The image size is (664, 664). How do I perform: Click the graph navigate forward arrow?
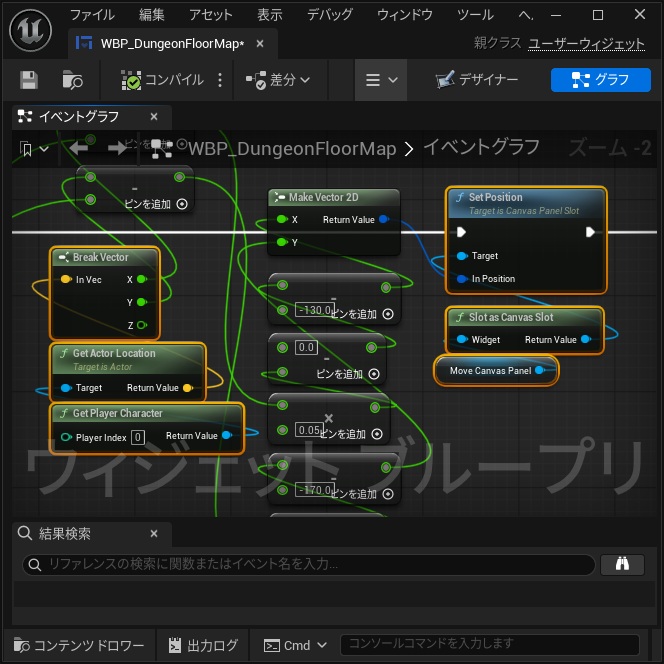pos(117,148)
